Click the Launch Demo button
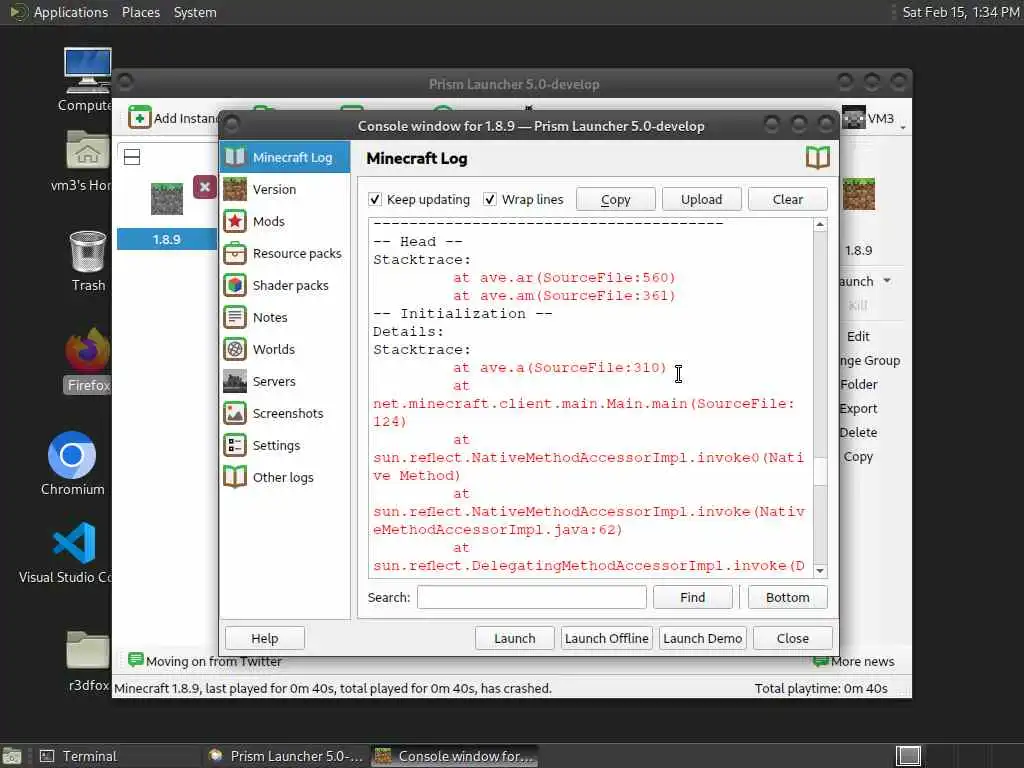 (x=703, y=638)
